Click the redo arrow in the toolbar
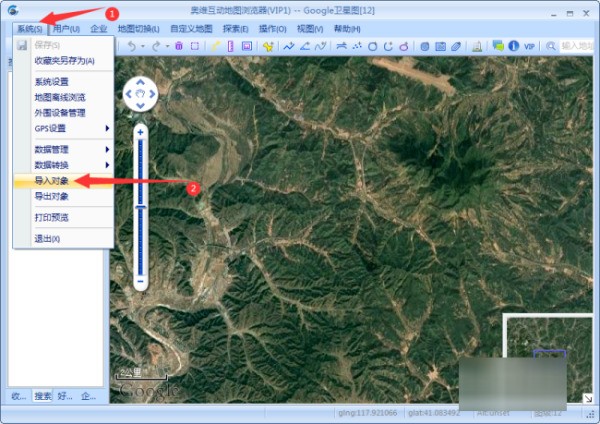Screen dimensions: 600x424 coord(156,46)
